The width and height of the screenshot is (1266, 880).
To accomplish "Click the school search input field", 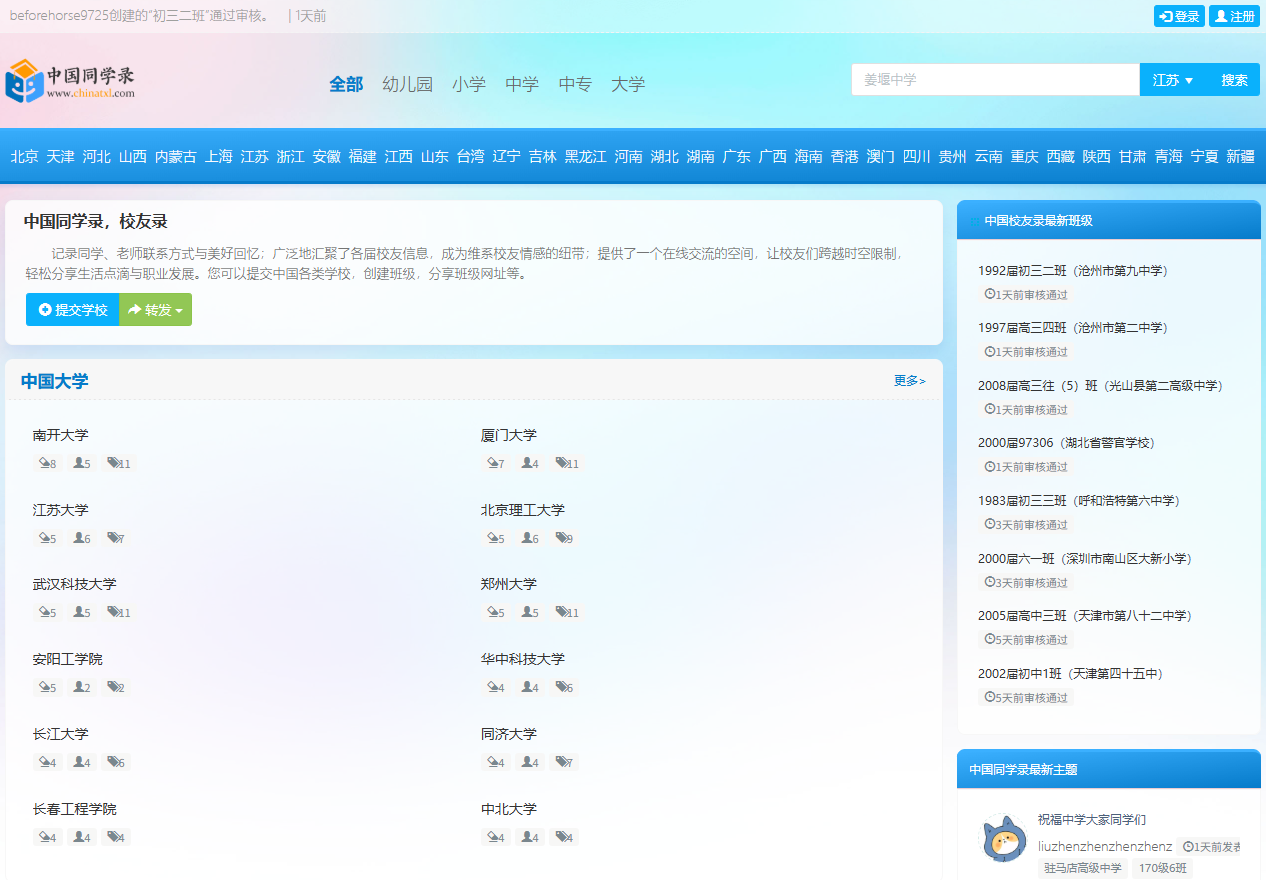I will 994,78.
